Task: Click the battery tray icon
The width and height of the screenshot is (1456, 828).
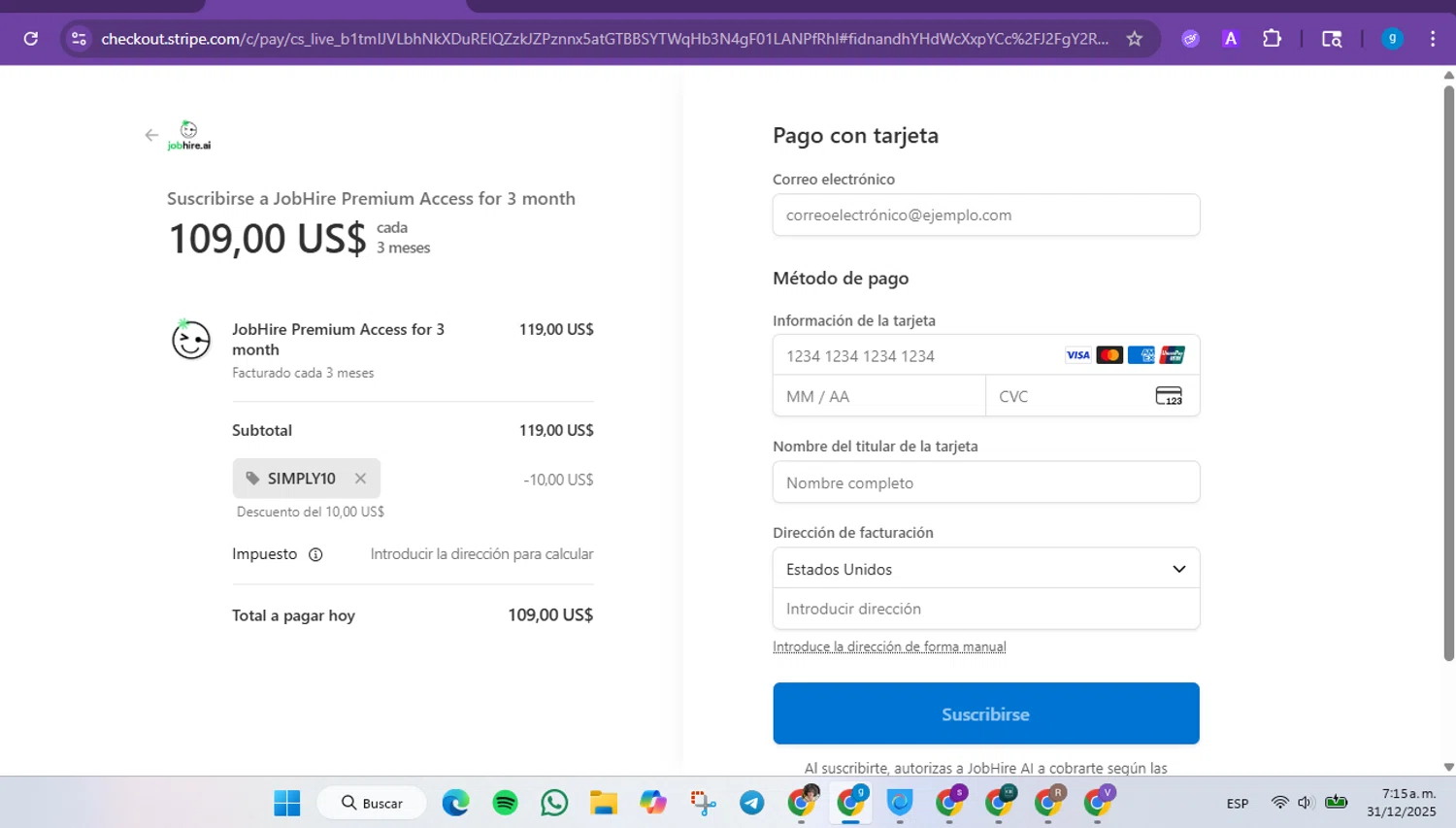Action: click(1337, 802)
